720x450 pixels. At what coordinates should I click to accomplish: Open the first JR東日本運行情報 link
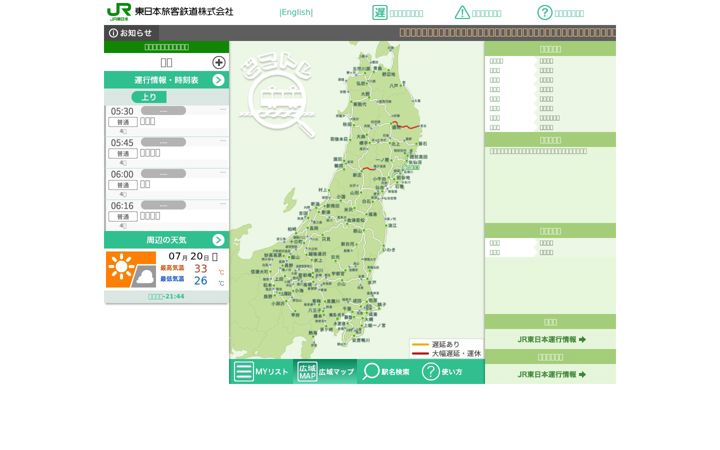point(551,339)
